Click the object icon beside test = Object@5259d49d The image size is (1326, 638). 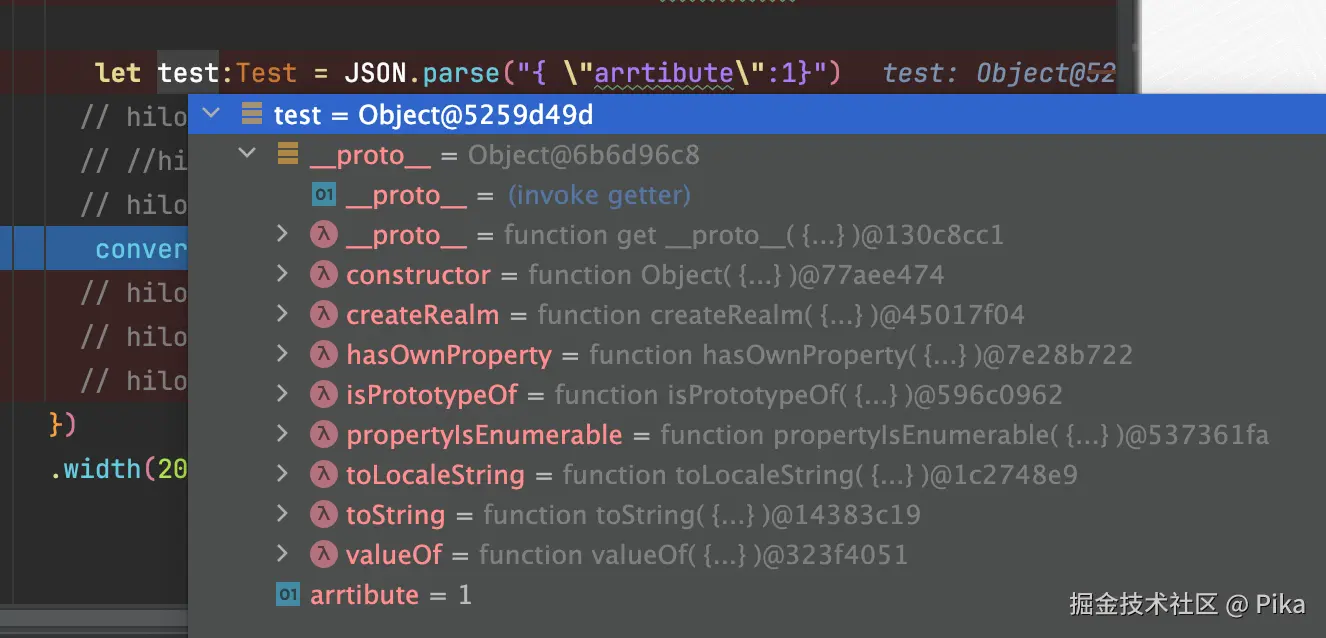pyautogui.click(x=252, y=115)
